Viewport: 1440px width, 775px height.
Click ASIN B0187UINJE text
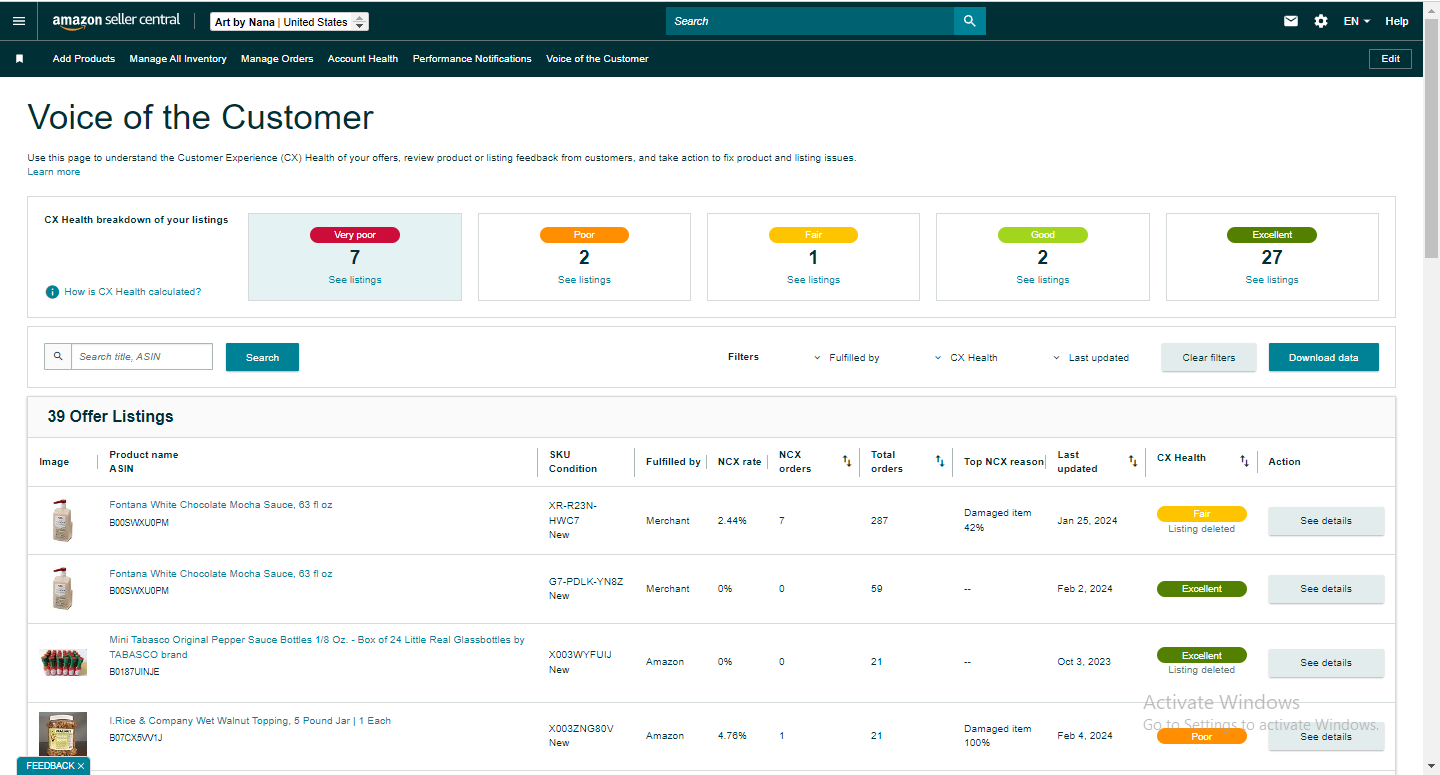134,672
